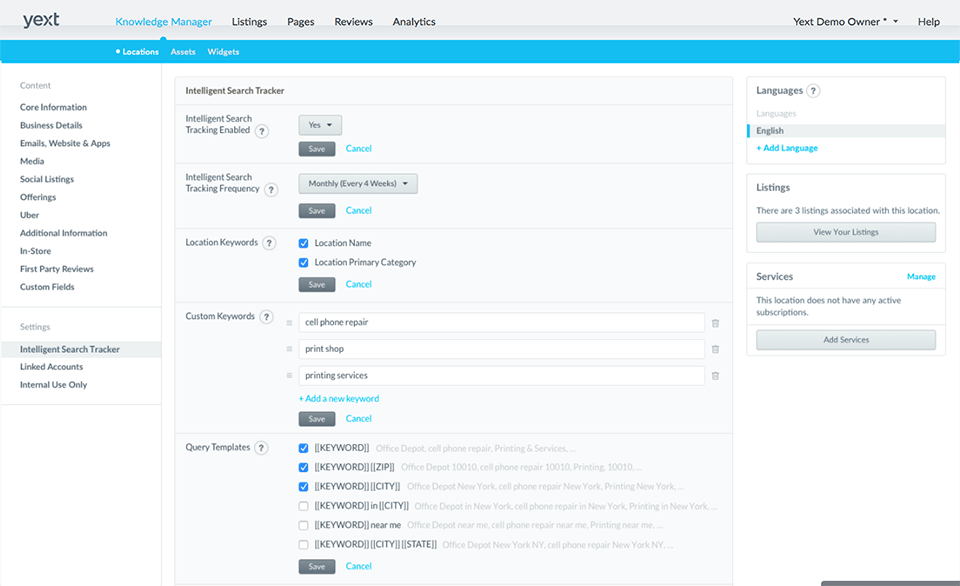
Task: Delete the "print shop" keyword via trash icon
Action: [x=716, y=349]
